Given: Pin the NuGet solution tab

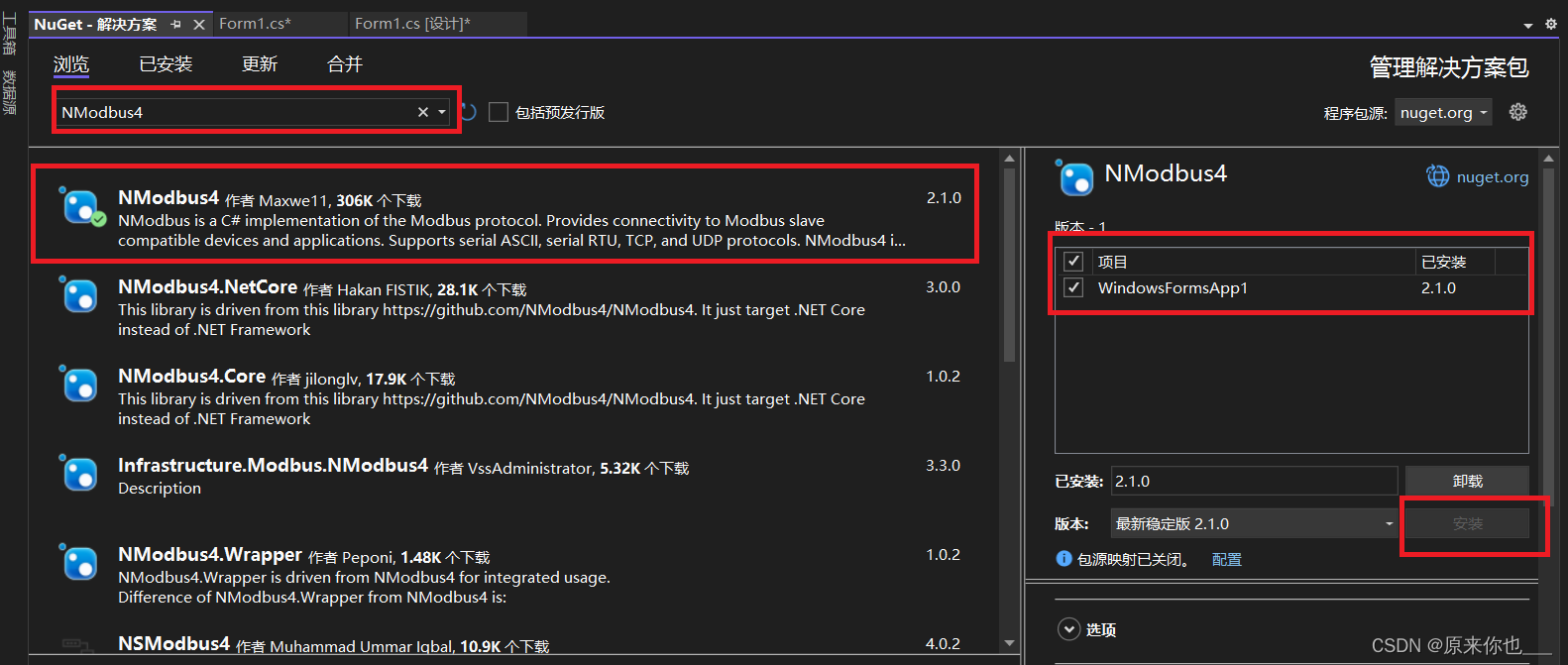Looking at the screenshot, I should [175, 24].
